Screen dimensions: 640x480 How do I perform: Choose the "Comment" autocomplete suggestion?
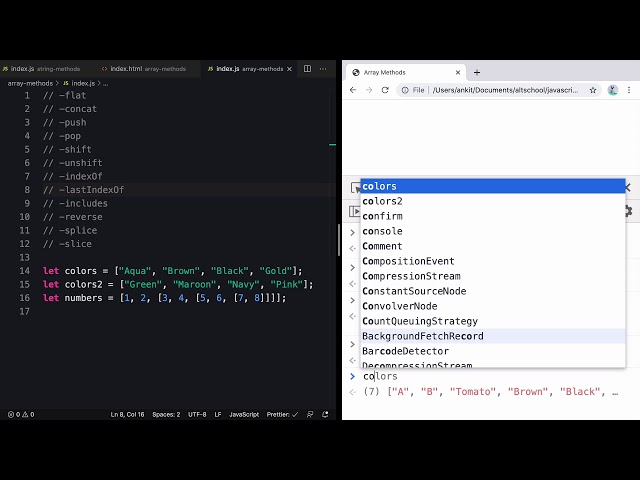(x=493, y=246)
